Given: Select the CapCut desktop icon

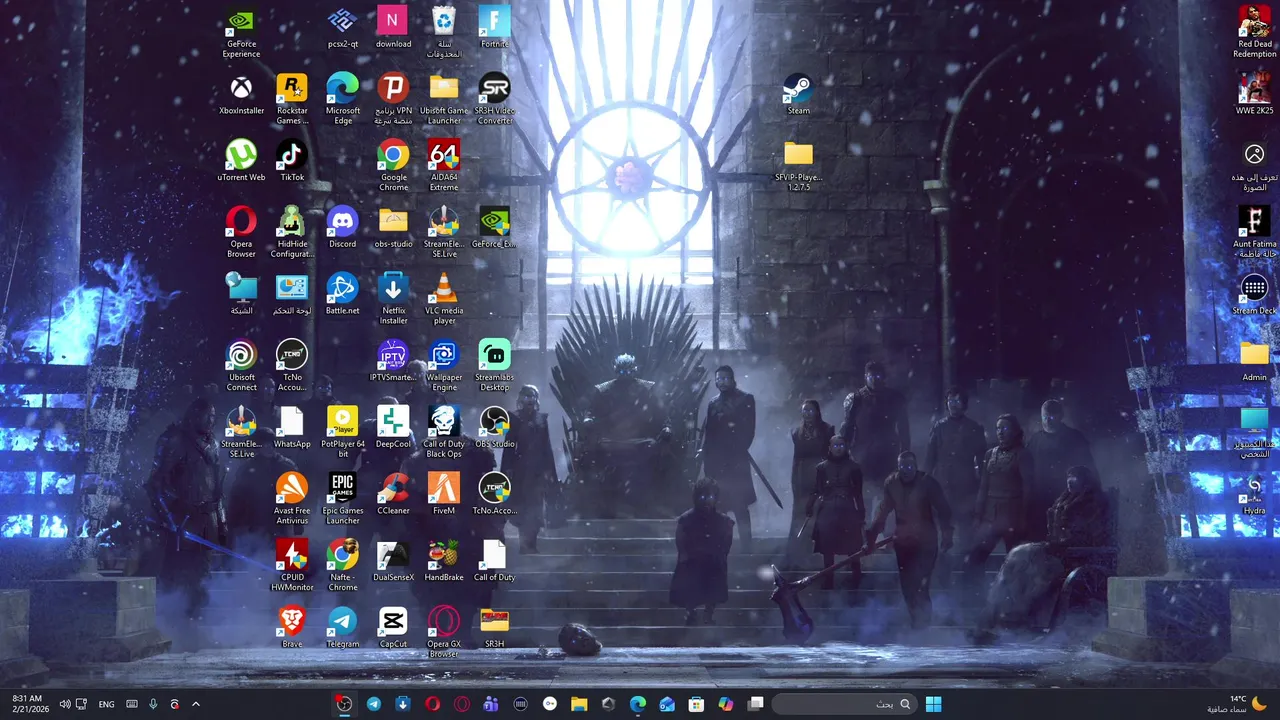Looking at the screenshot, I should tap(393, 628).
